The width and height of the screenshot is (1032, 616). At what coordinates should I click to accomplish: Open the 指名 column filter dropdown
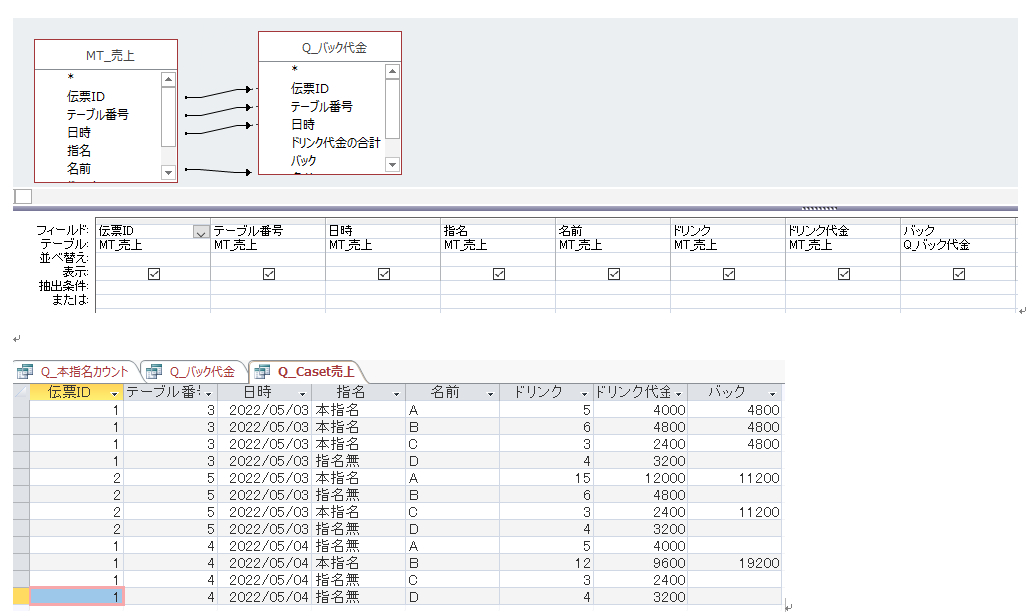tap(396, 394)
